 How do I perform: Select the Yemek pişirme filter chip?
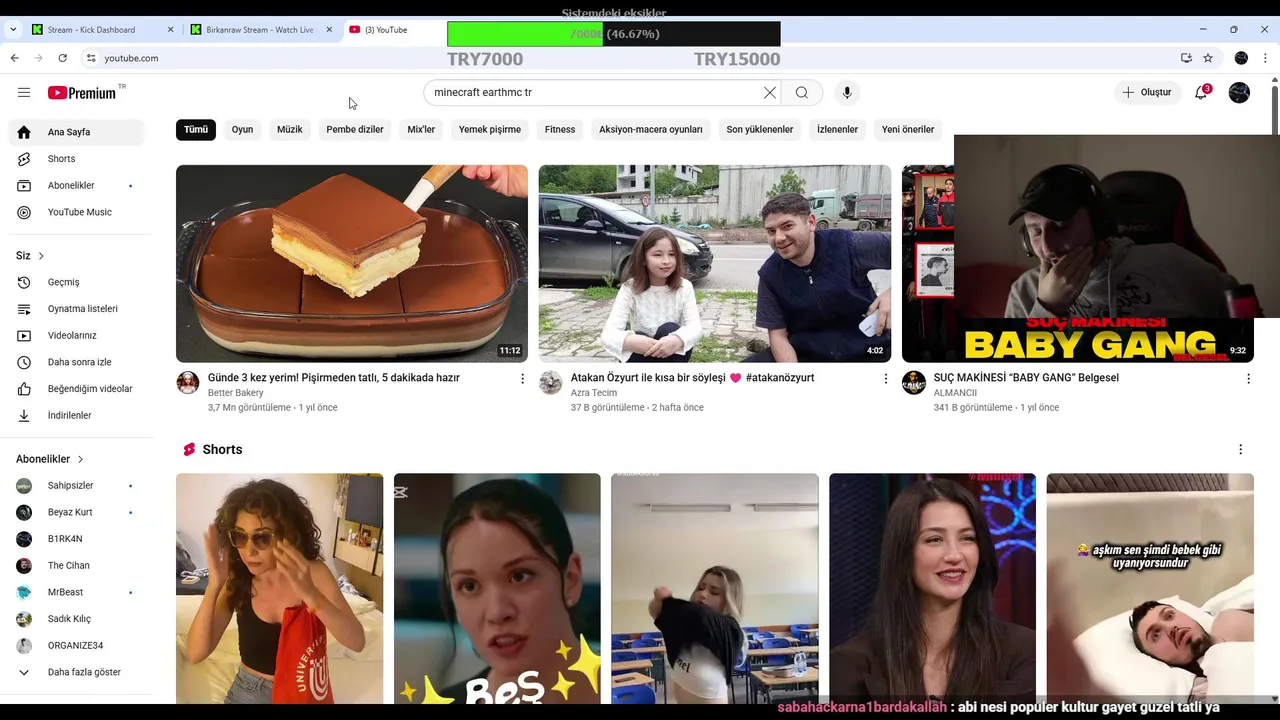point(490,130)
